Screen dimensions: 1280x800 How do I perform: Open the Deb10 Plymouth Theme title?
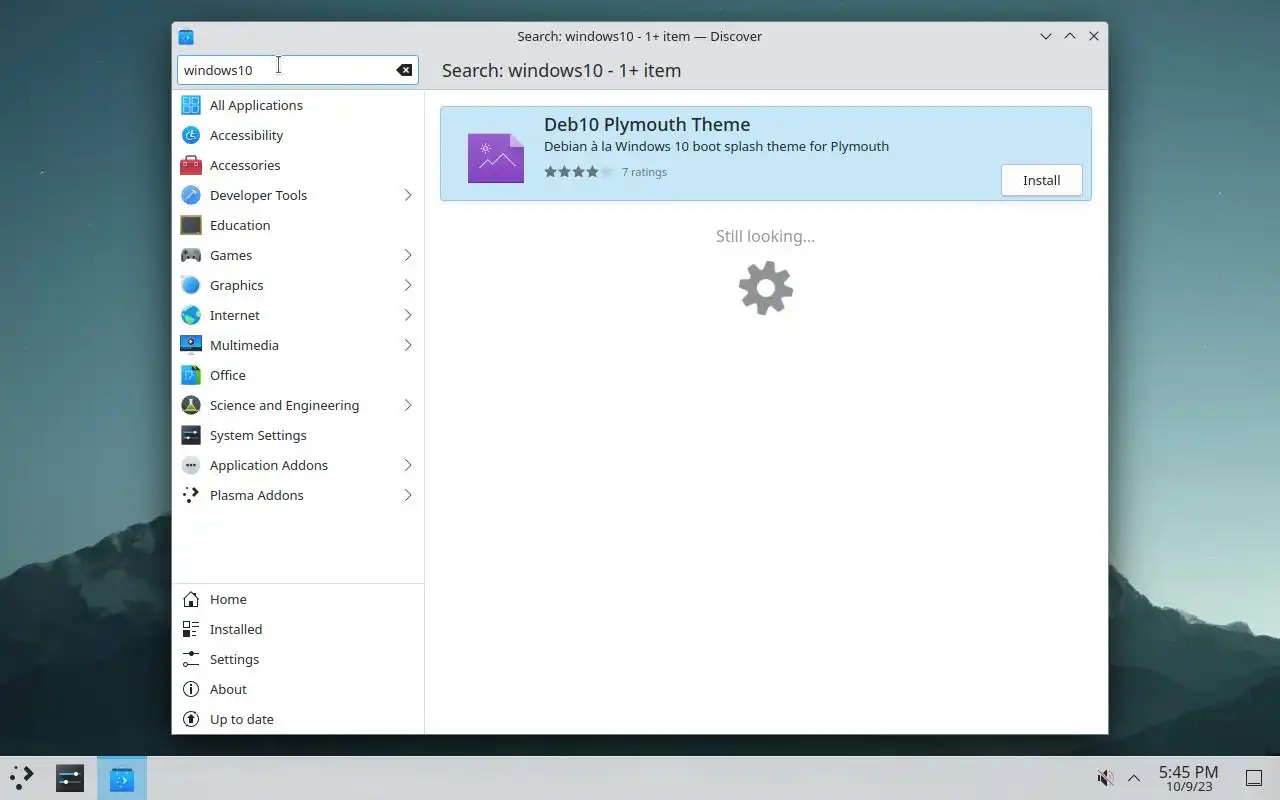[647, 125]
